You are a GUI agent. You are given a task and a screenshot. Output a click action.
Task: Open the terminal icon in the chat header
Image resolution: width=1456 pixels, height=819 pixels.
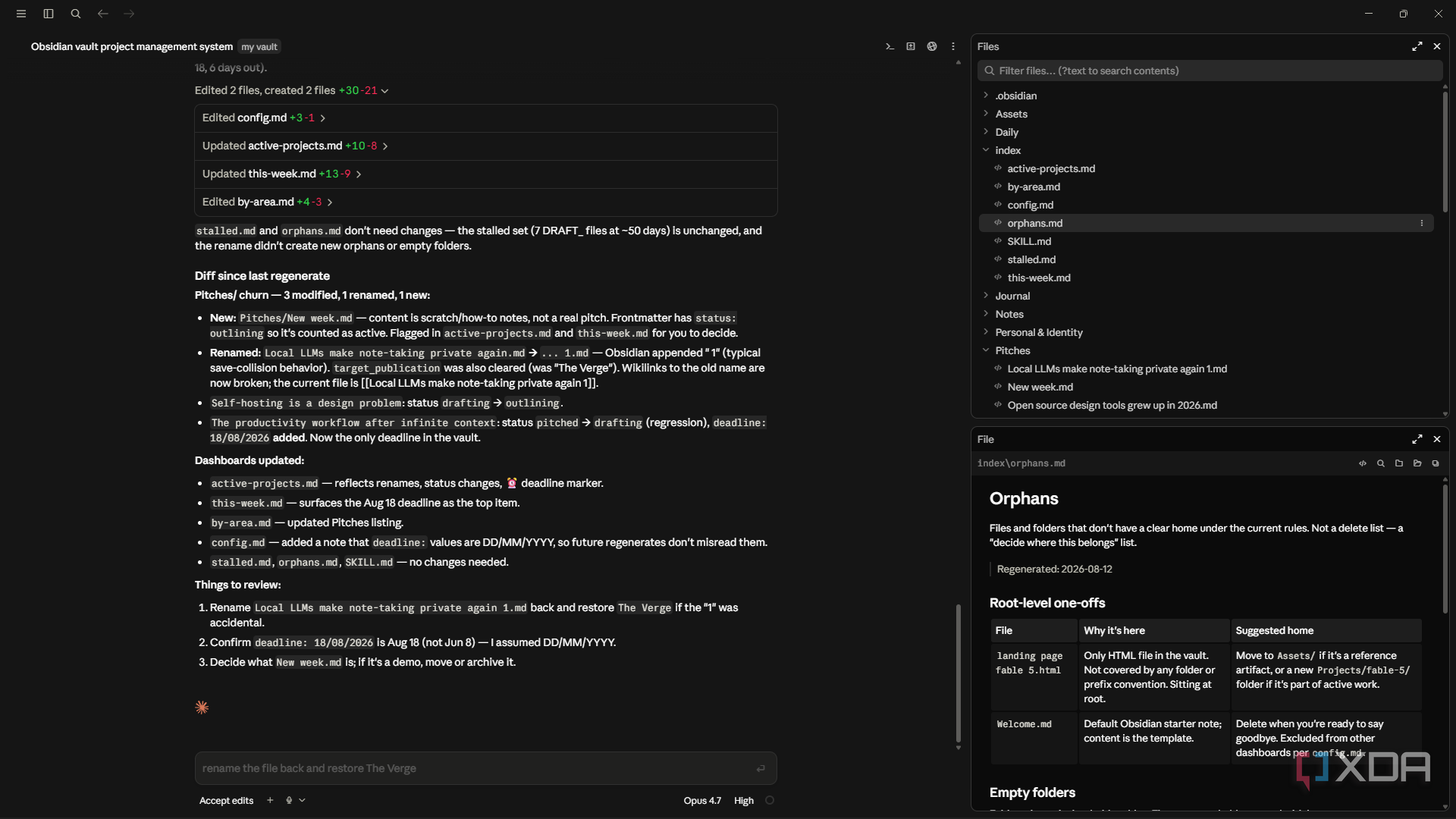tap(890, 46)
